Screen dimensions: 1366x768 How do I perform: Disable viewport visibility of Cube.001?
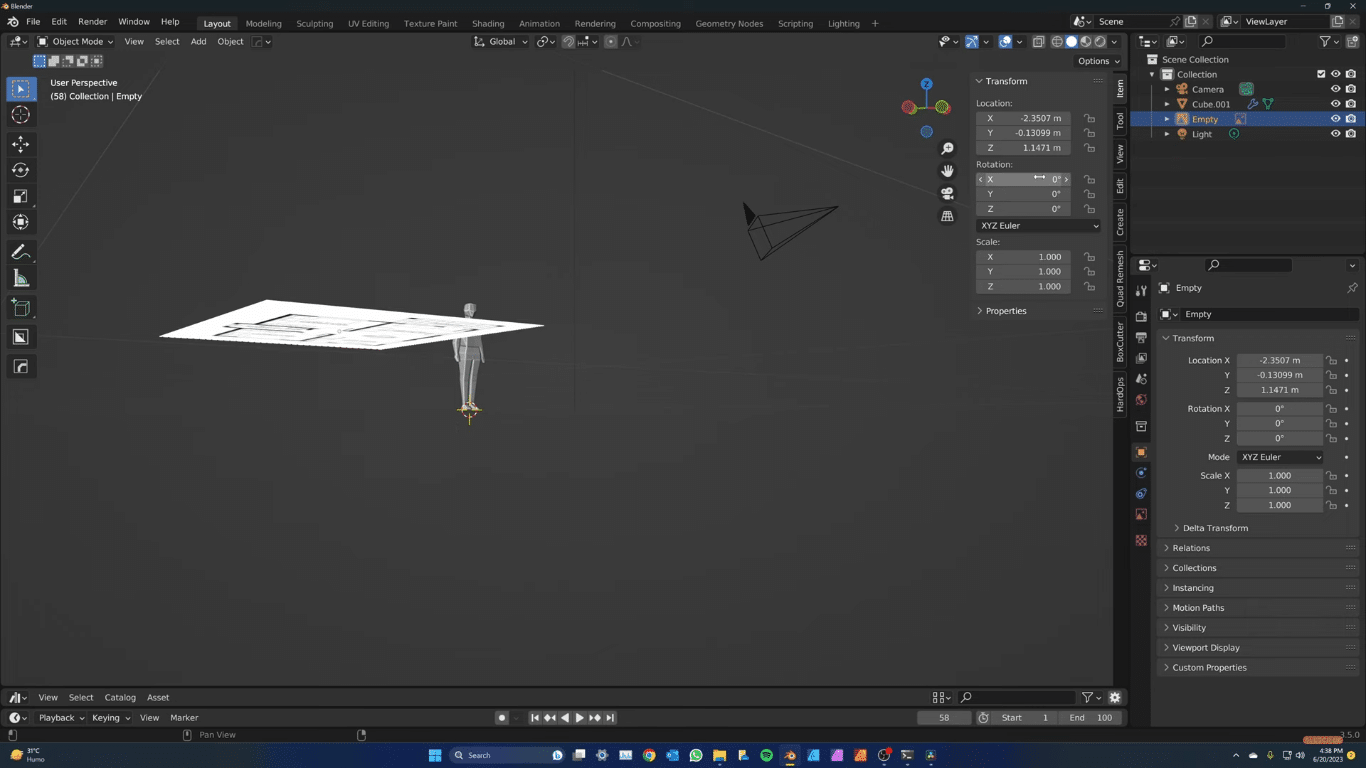pos(1336,104)
